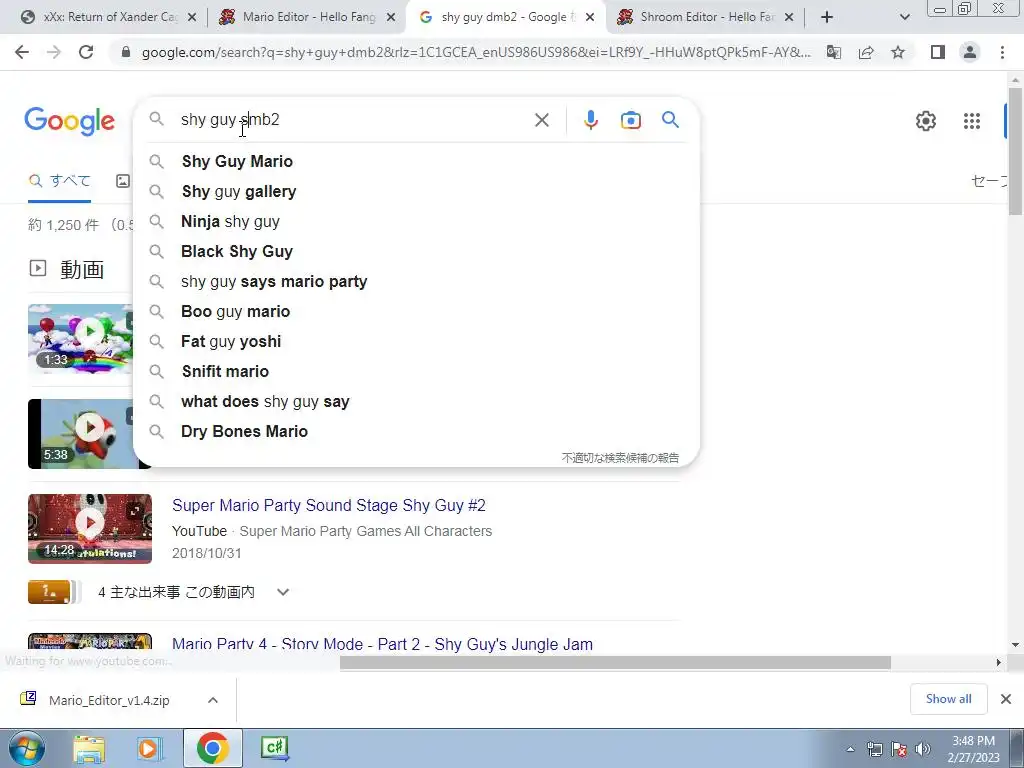Choose suggestion Ninja shy guy
This screenshot has width=1024, height=768.
(416, 221)
